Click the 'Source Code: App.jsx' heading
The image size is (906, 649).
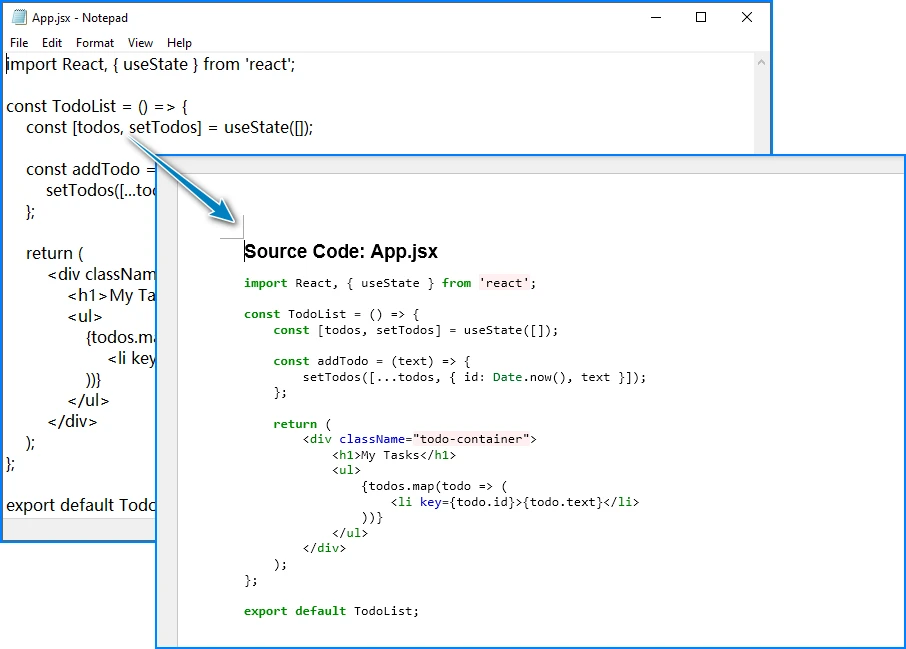(x=341, y=251)
